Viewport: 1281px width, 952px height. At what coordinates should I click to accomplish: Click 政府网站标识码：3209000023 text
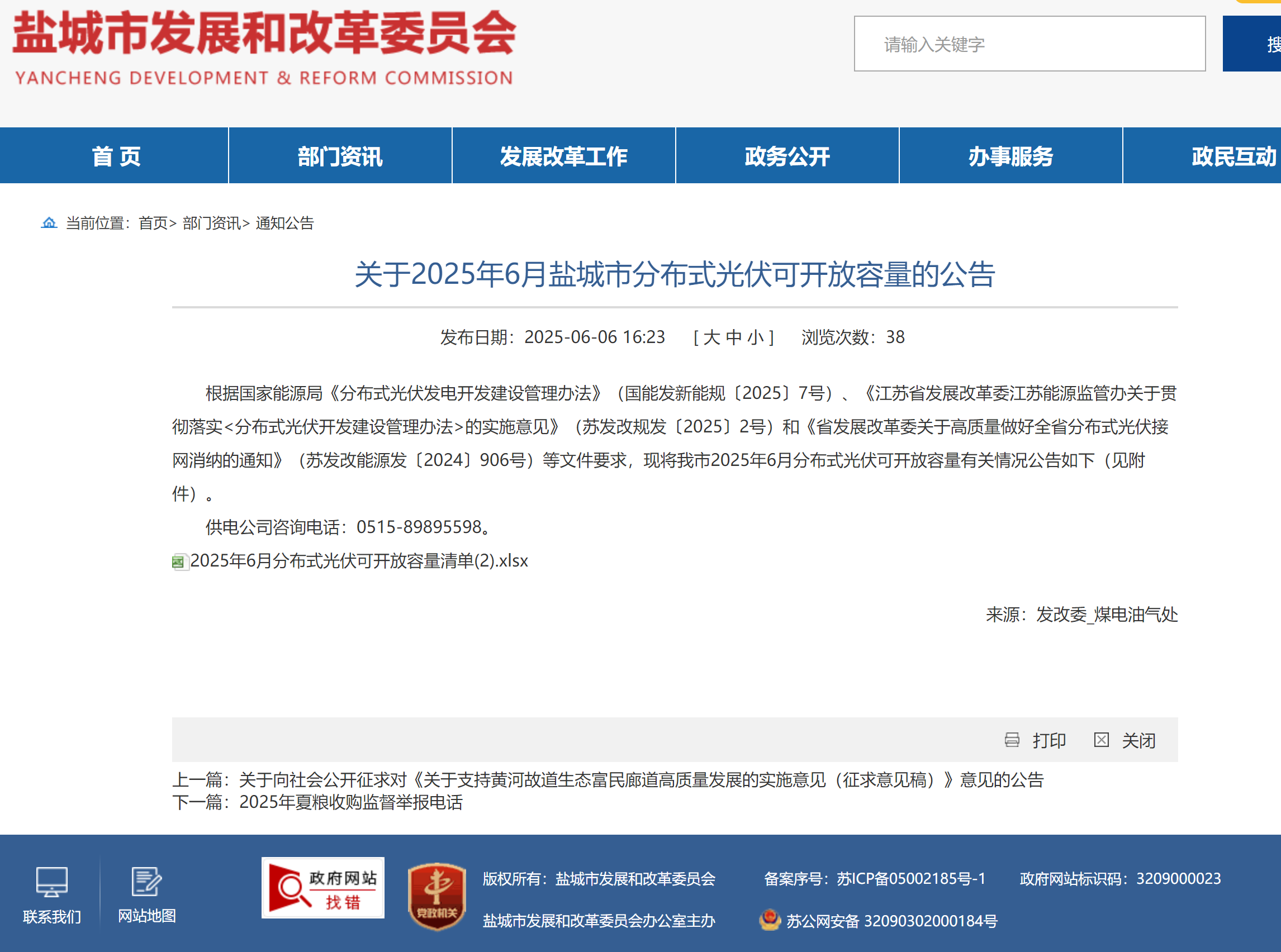[1120, 878]
